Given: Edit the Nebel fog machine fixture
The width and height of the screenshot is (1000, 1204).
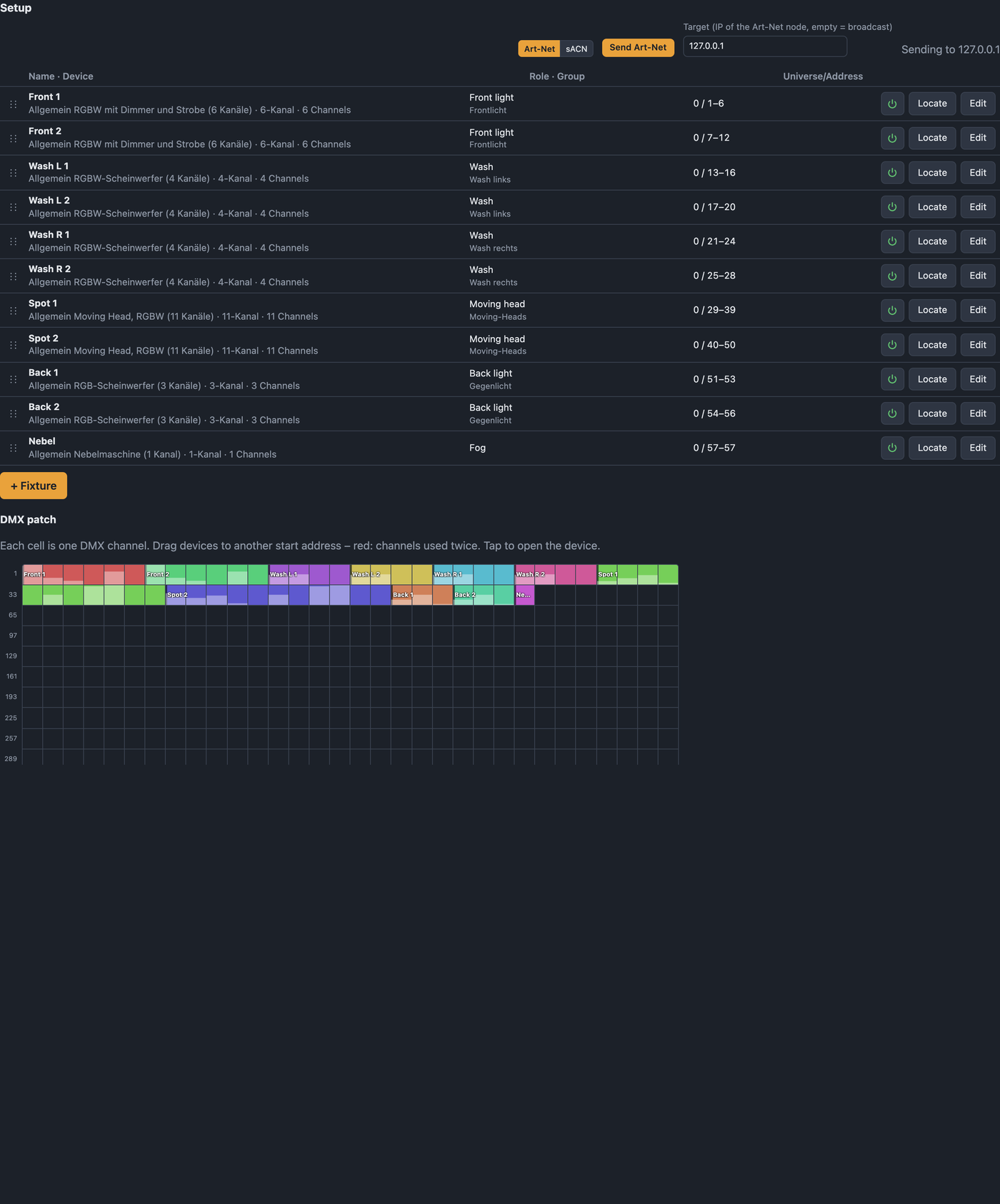Looking at the screenshot, I should (x=978, y=448).
